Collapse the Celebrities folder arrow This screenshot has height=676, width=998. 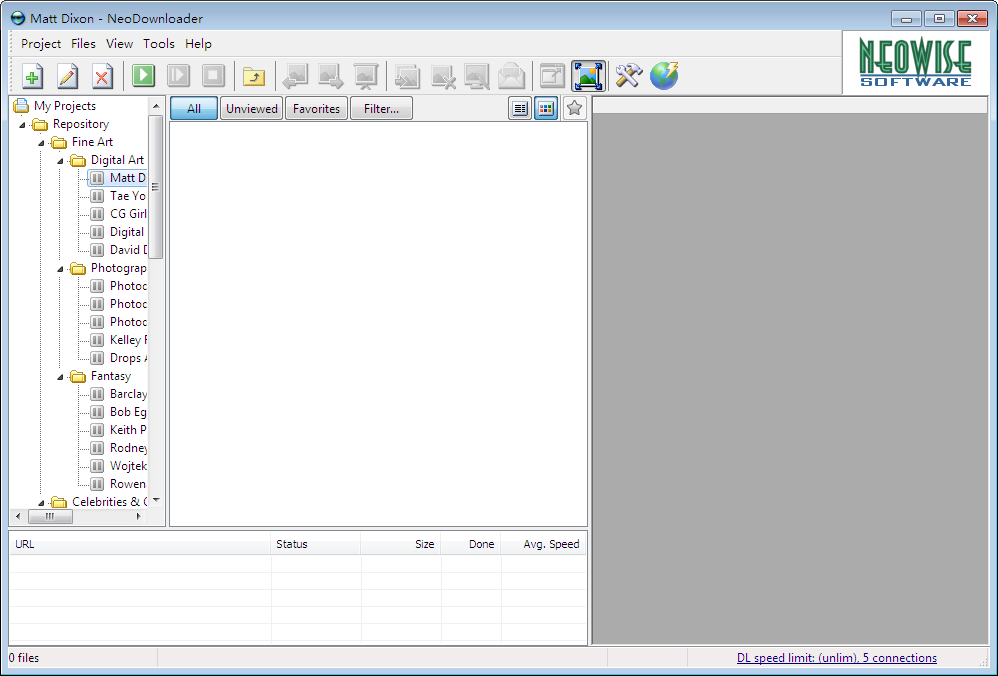[x=41, y=503]
